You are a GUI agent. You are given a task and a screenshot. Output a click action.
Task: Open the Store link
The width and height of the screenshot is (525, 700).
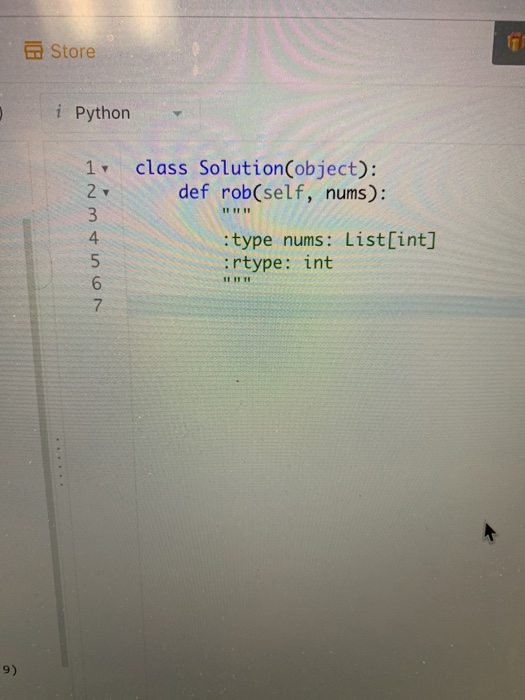point(60,50)
